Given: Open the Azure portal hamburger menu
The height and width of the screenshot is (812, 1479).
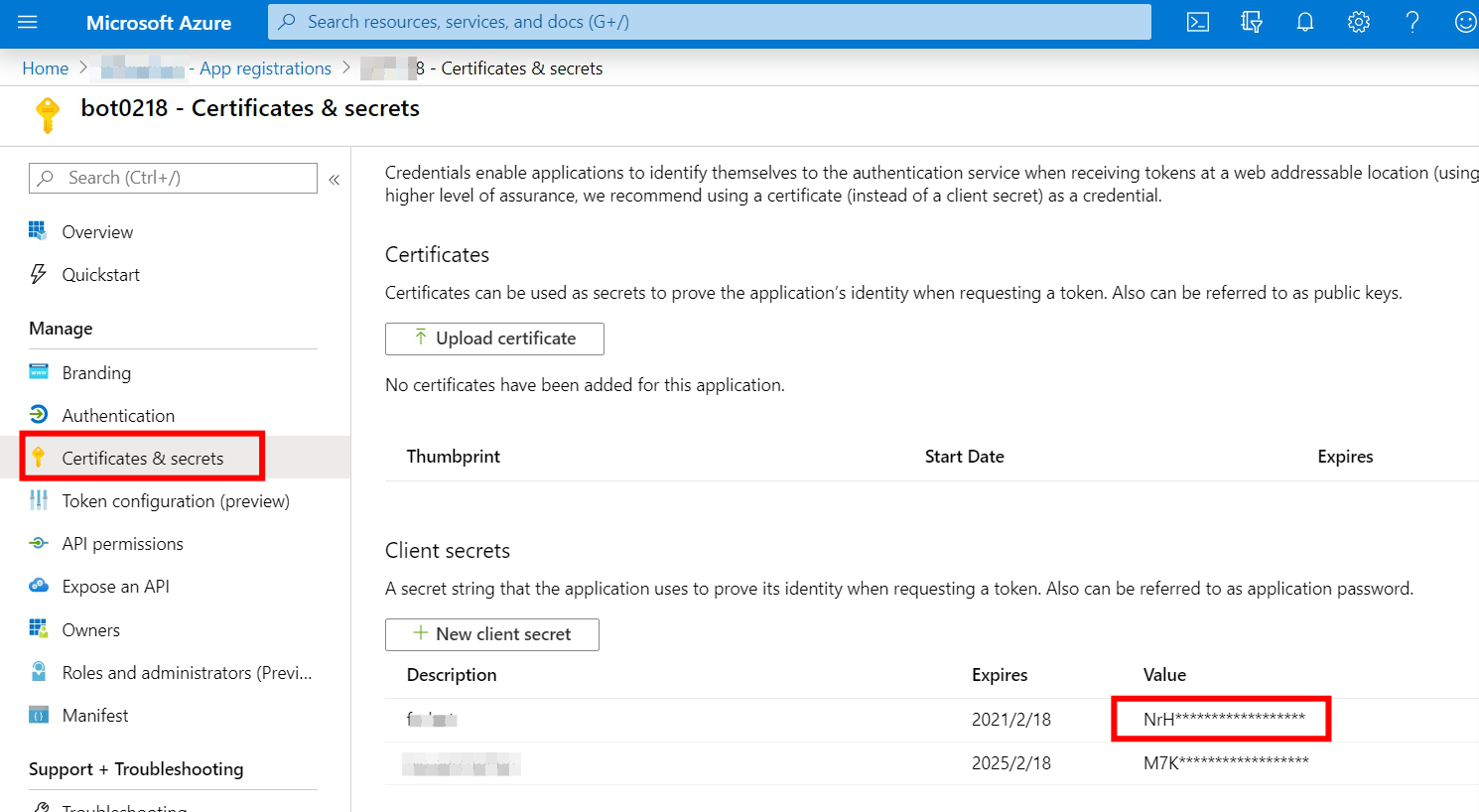Looking at the screenshot, I should 28,22.
